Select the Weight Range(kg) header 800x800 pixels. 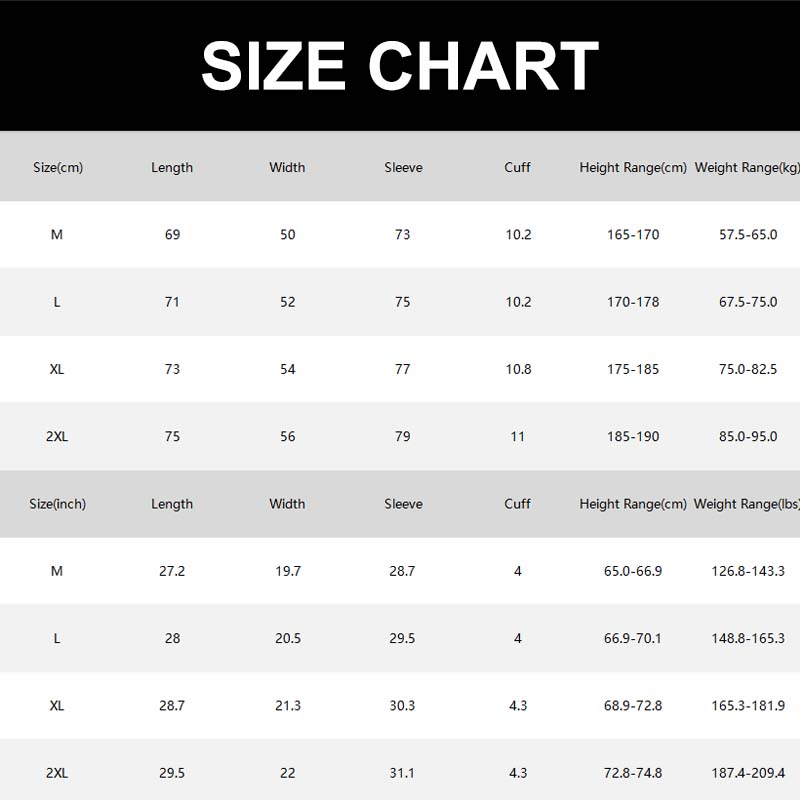coord(747,168)
